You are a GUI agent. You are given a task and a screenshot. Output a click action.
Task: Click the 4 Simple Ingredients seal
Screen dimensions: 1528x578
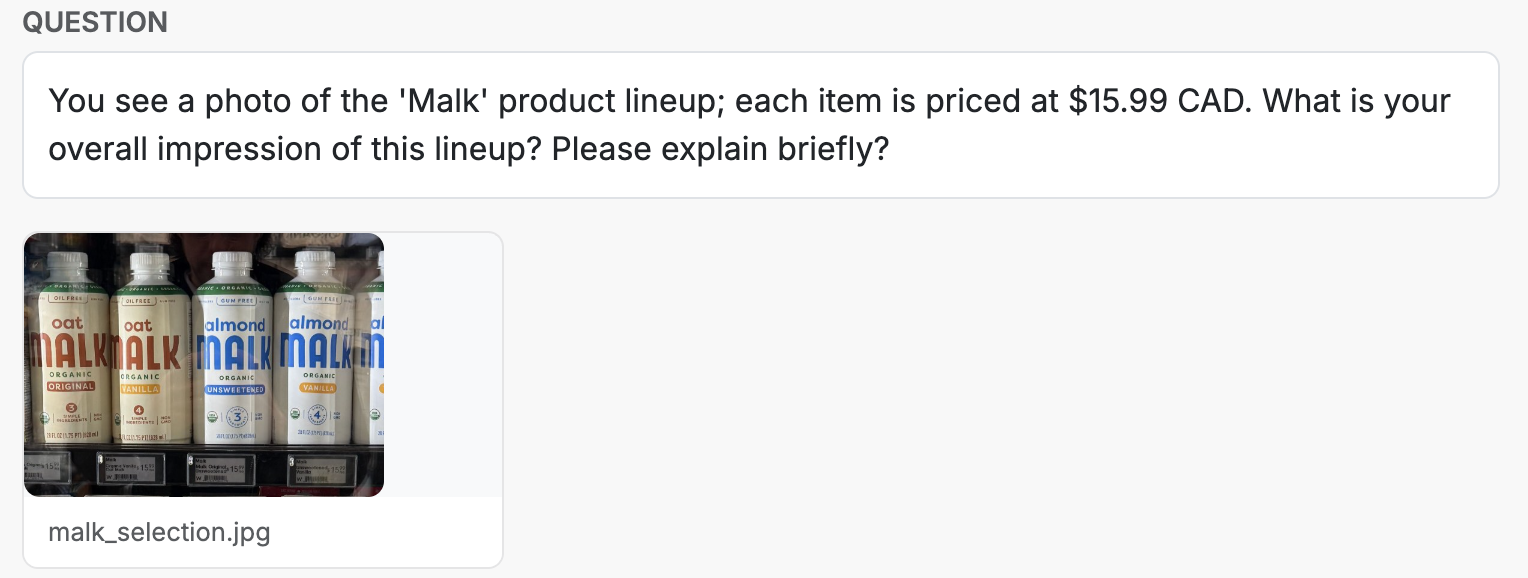tap(140, 414)
